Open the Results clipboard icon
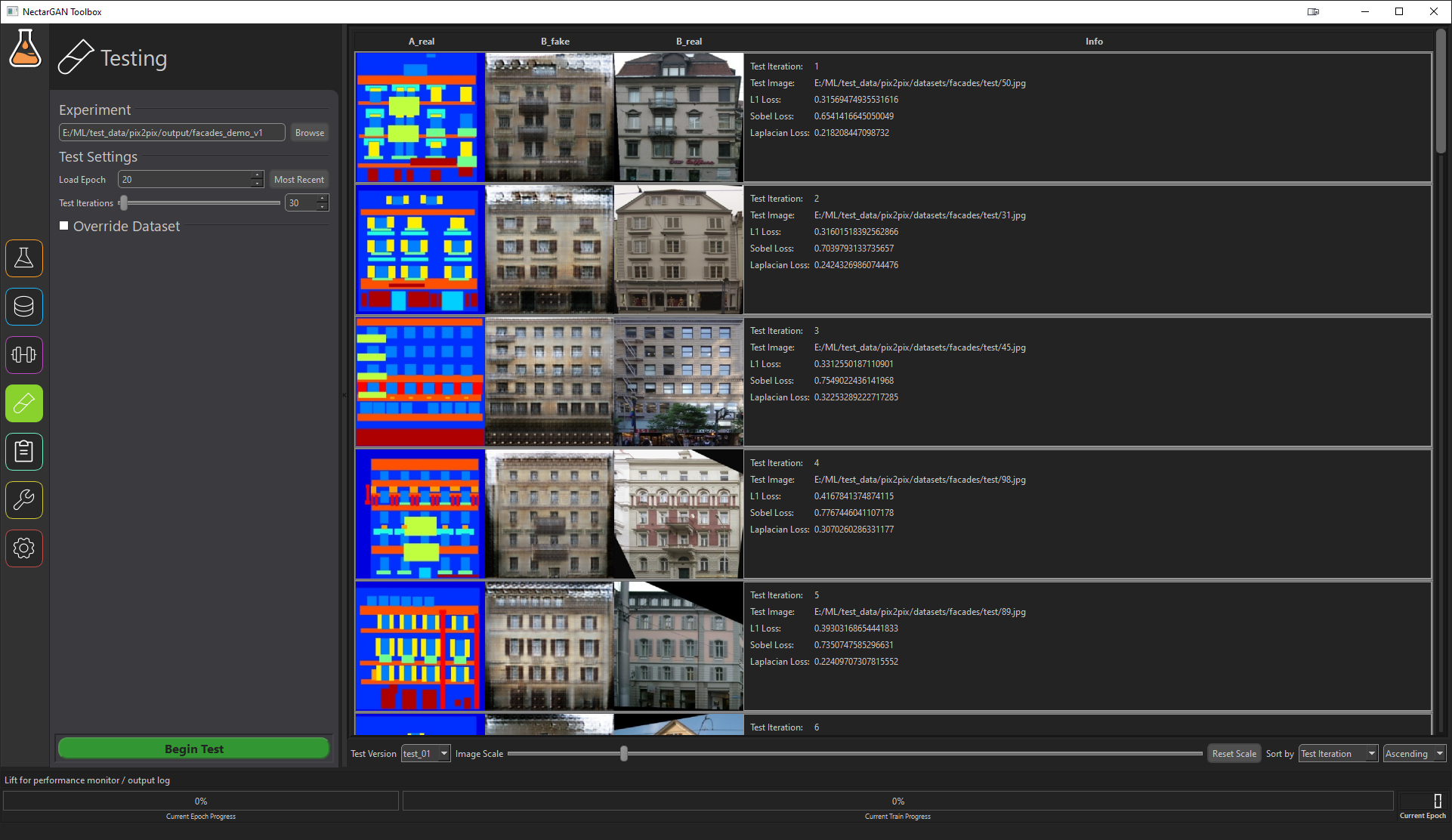Screen dimensions: 1452x840 click(24, 452)
